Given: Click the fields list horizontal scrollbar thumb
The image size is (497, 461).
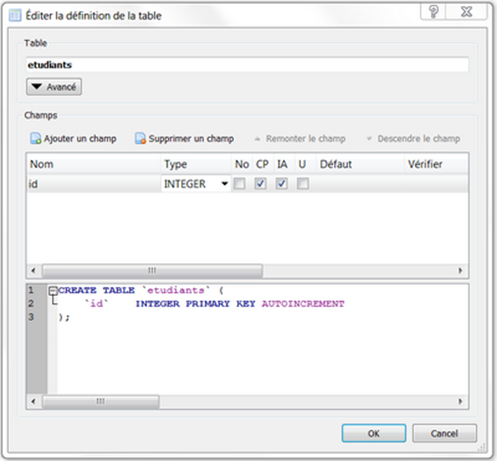Looking at the screenshot, I should [152, 270].
